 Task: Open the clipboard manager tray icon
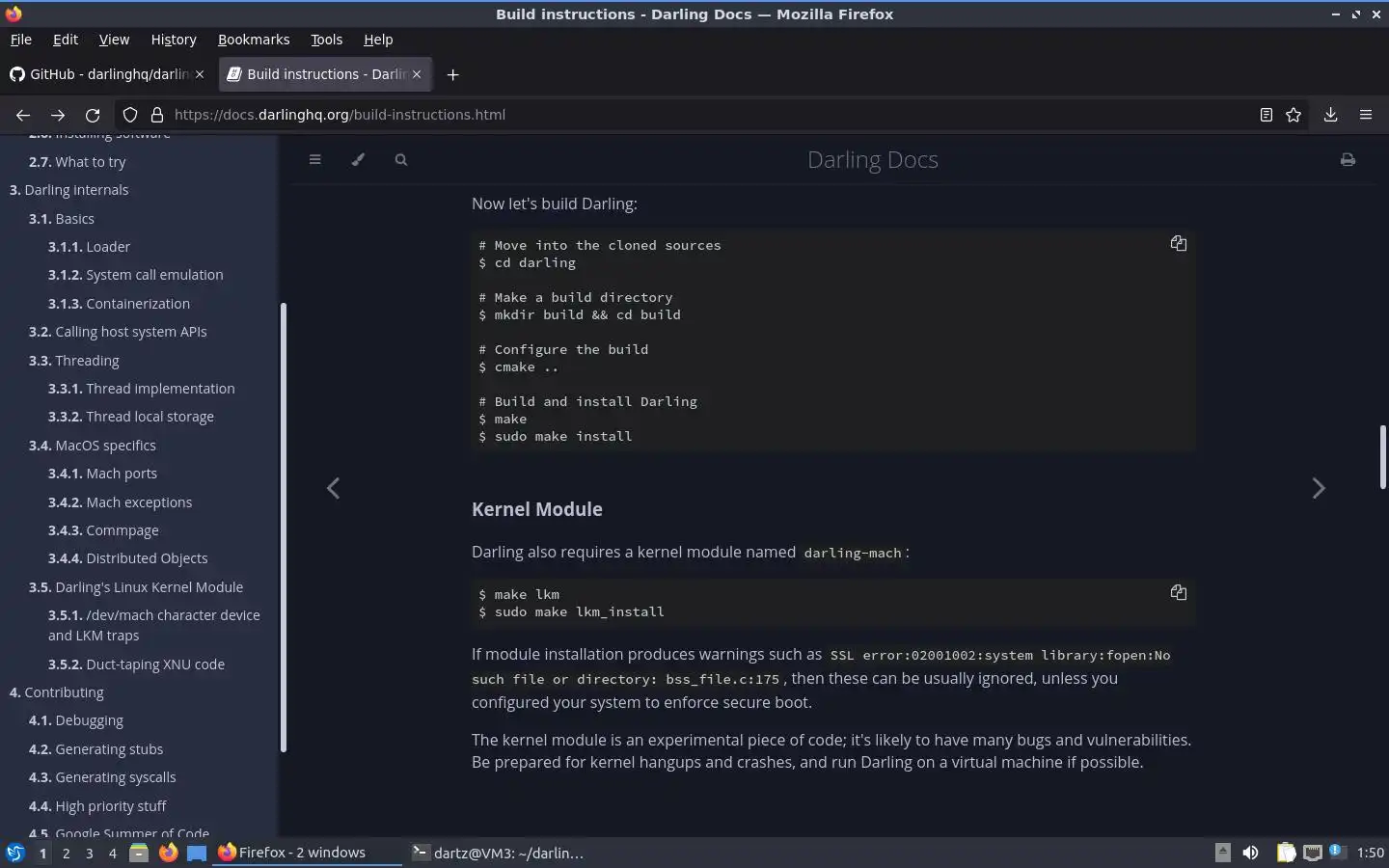pos(1286,853)
